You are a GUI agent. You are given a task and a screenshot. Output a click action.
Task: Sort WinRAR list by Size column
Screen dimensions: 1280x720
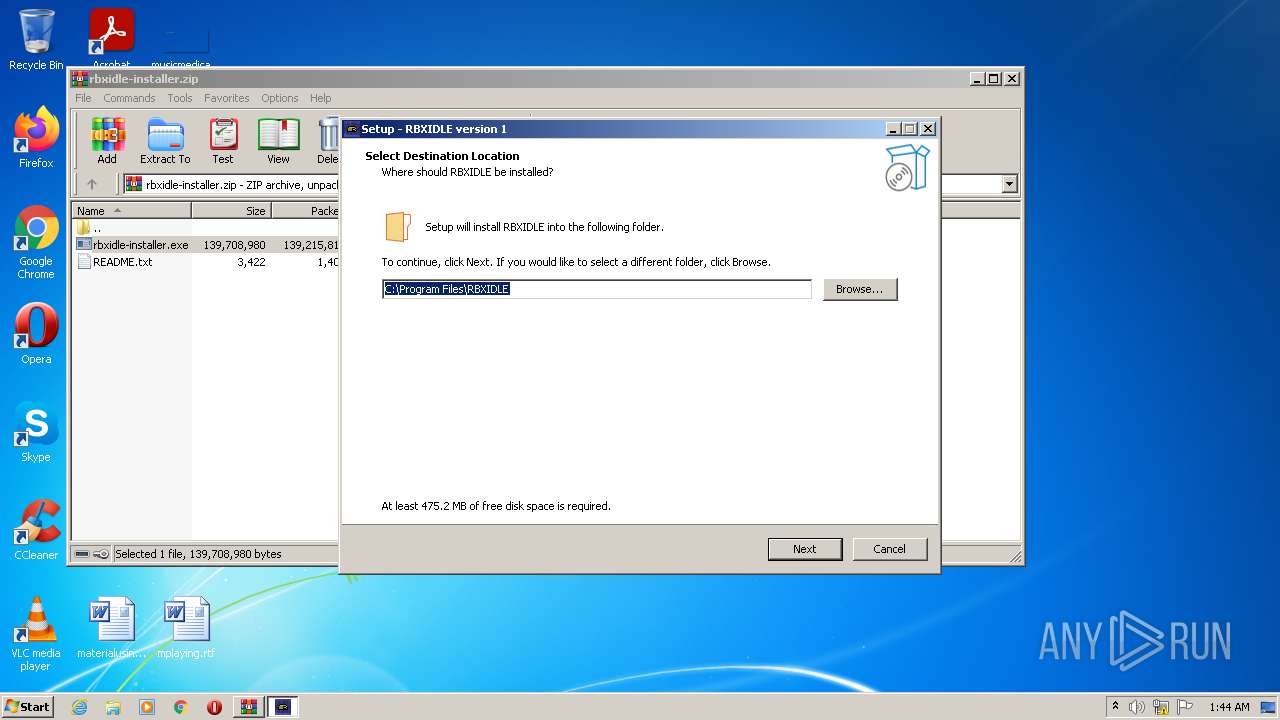point(231,211)
